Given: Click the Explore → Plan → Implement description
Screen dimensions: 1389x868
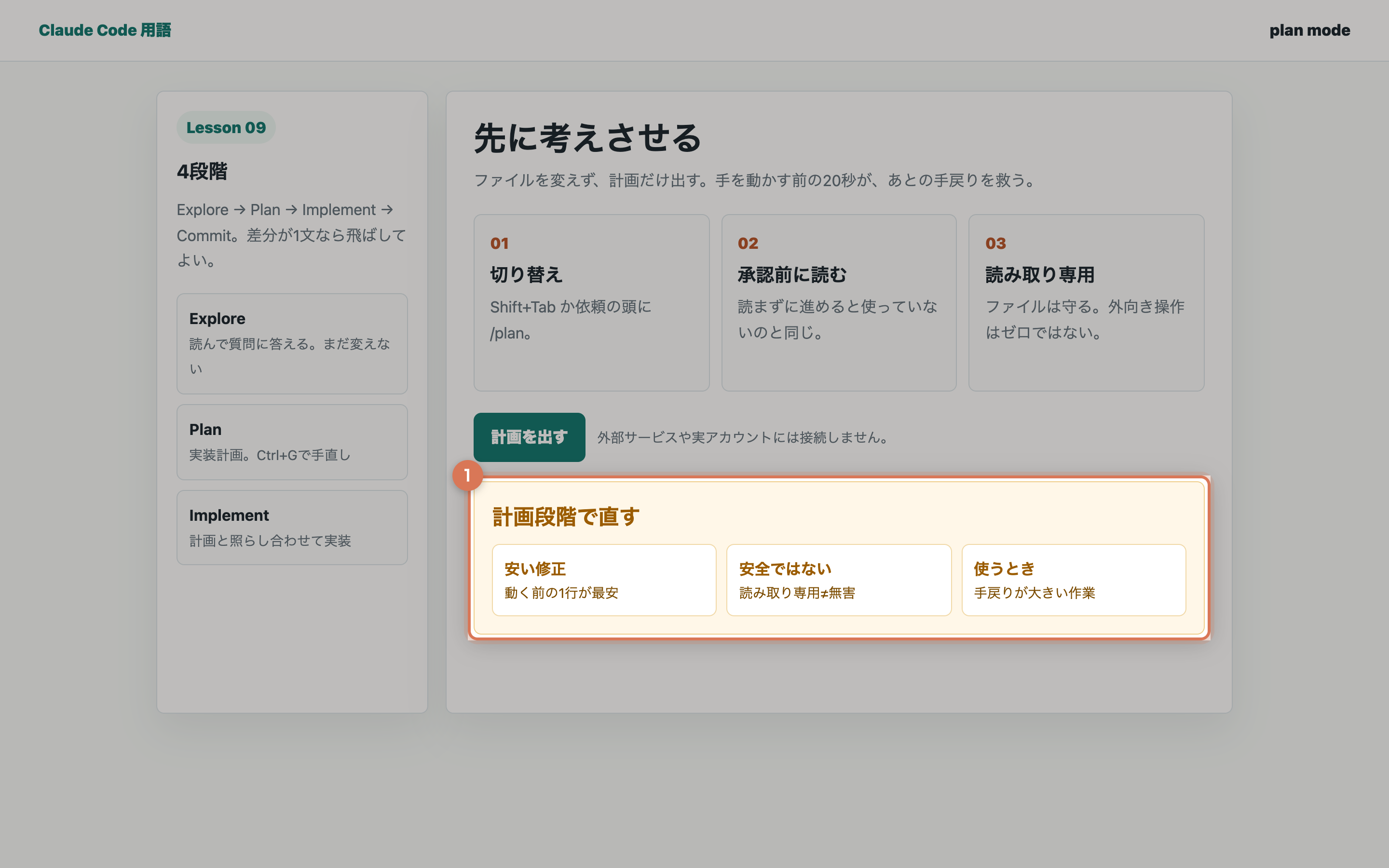Looking at the screenshot, I should coord(292,235).
